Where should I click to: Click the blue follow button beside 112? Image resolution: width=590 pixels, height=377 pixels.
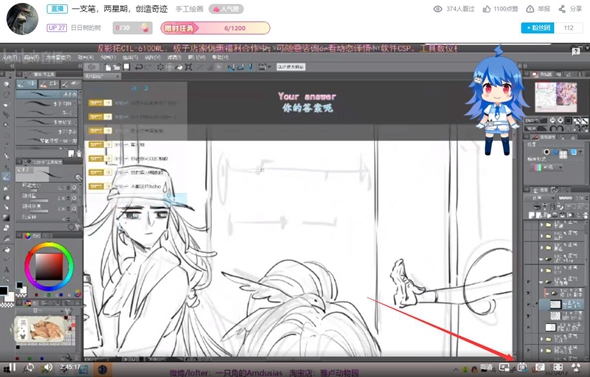[x=537, y=28]
